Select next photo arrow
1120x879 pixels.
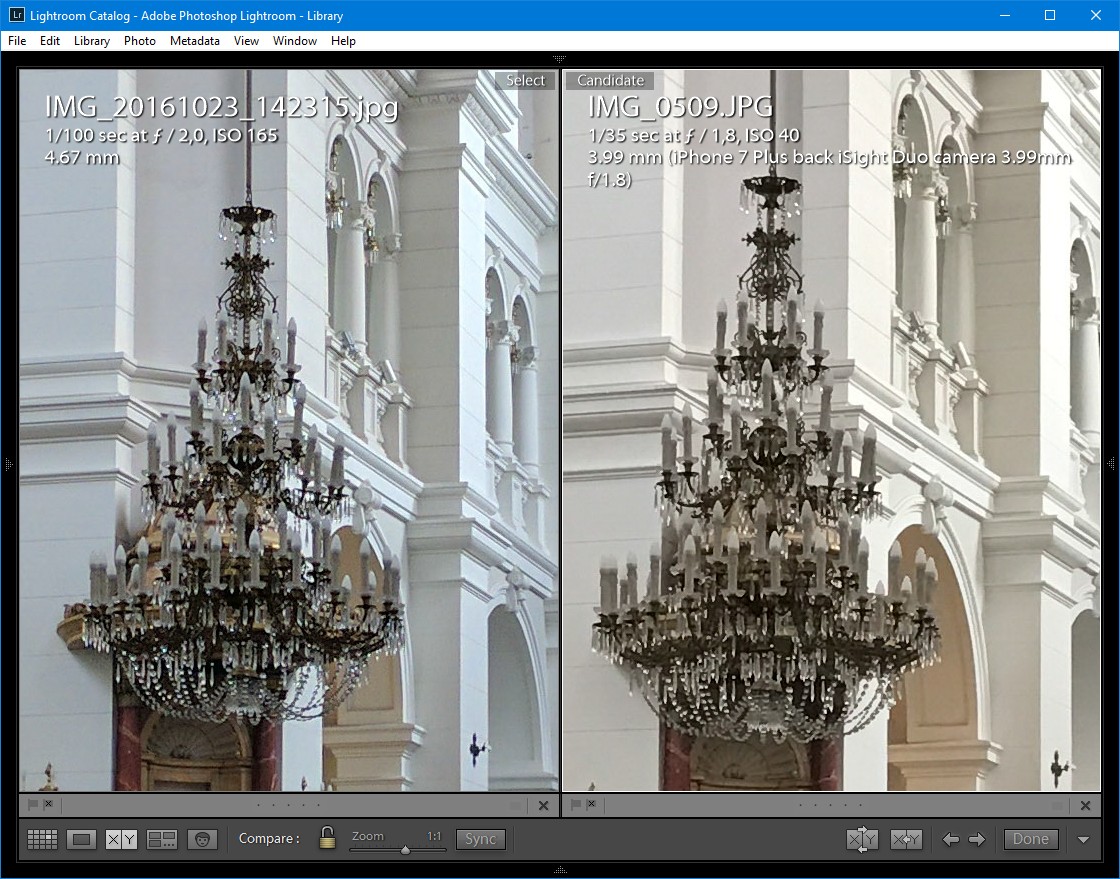click(x=976, y=839)
